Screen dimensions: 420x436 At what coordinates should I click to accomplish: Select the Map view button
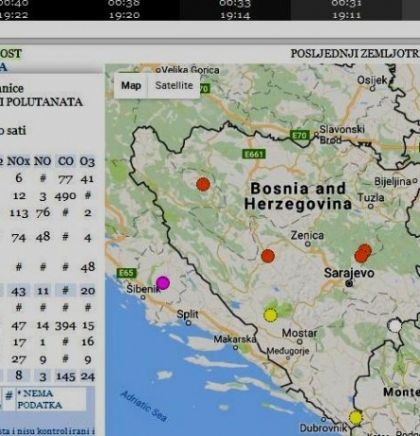click(131, 85)
